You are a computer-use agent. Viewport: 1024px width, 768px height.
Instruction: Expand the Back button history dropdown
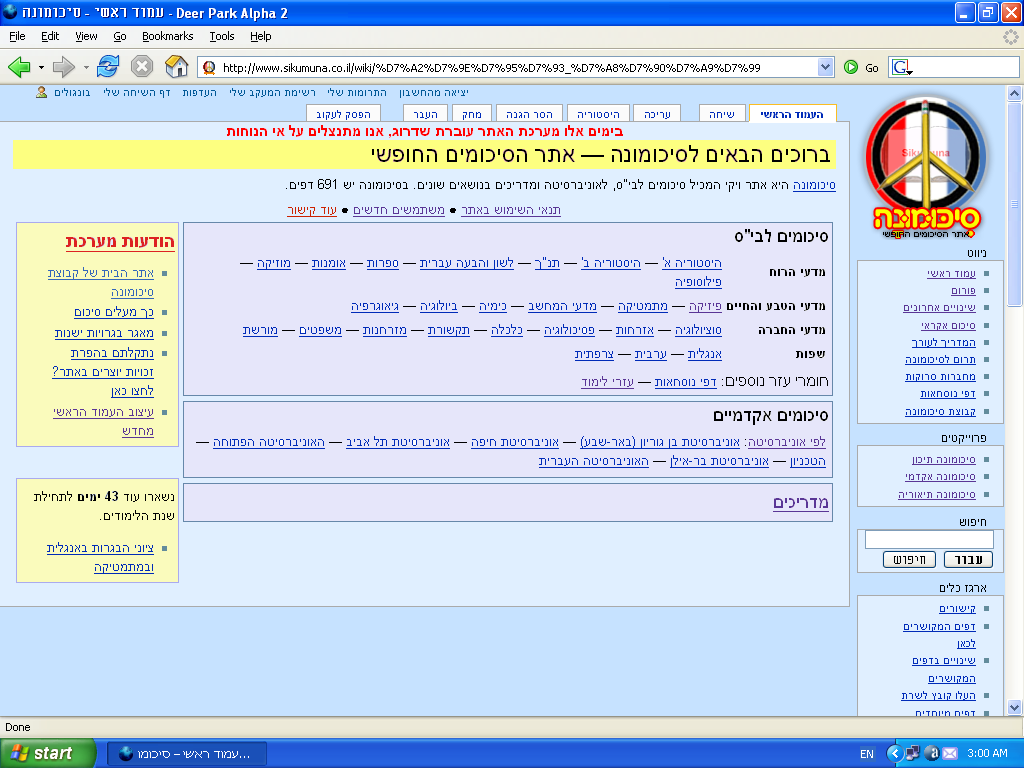pyautogui.click(x=41, y=67)
